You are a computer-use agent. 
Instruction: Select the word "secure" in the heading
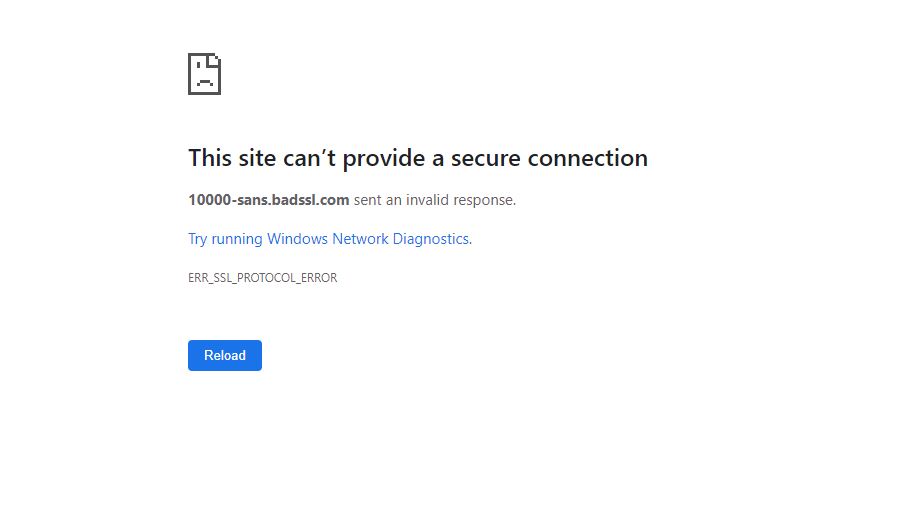point(485,158)
